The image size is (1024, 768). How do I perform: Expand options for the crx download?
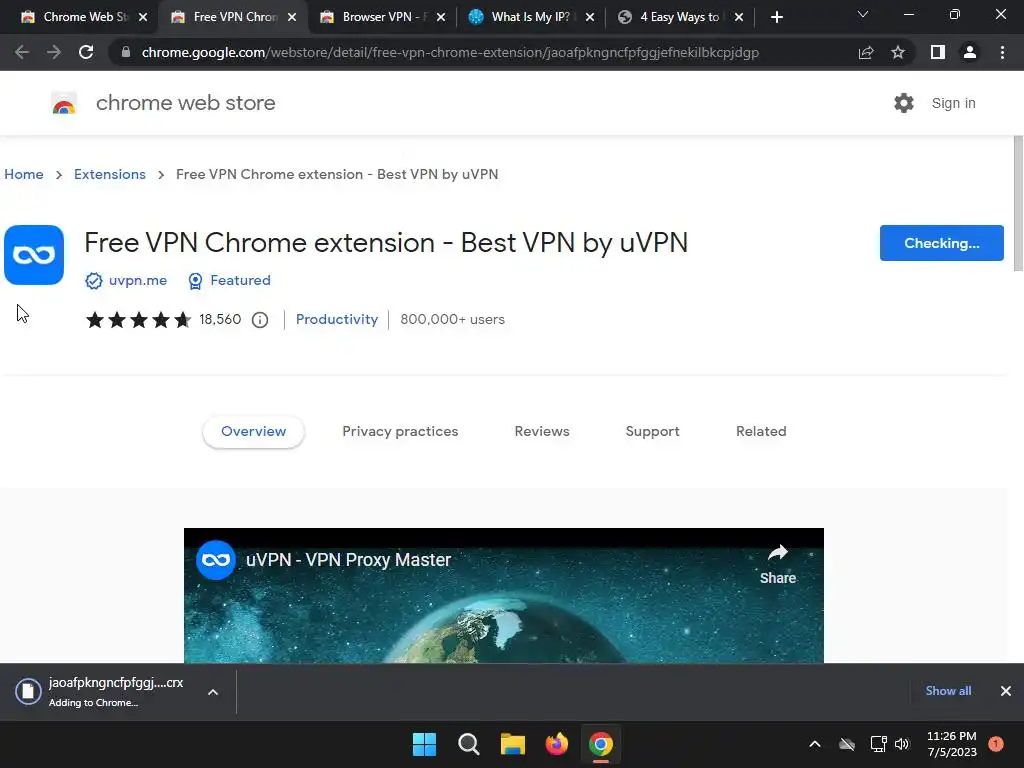point(213,692)
